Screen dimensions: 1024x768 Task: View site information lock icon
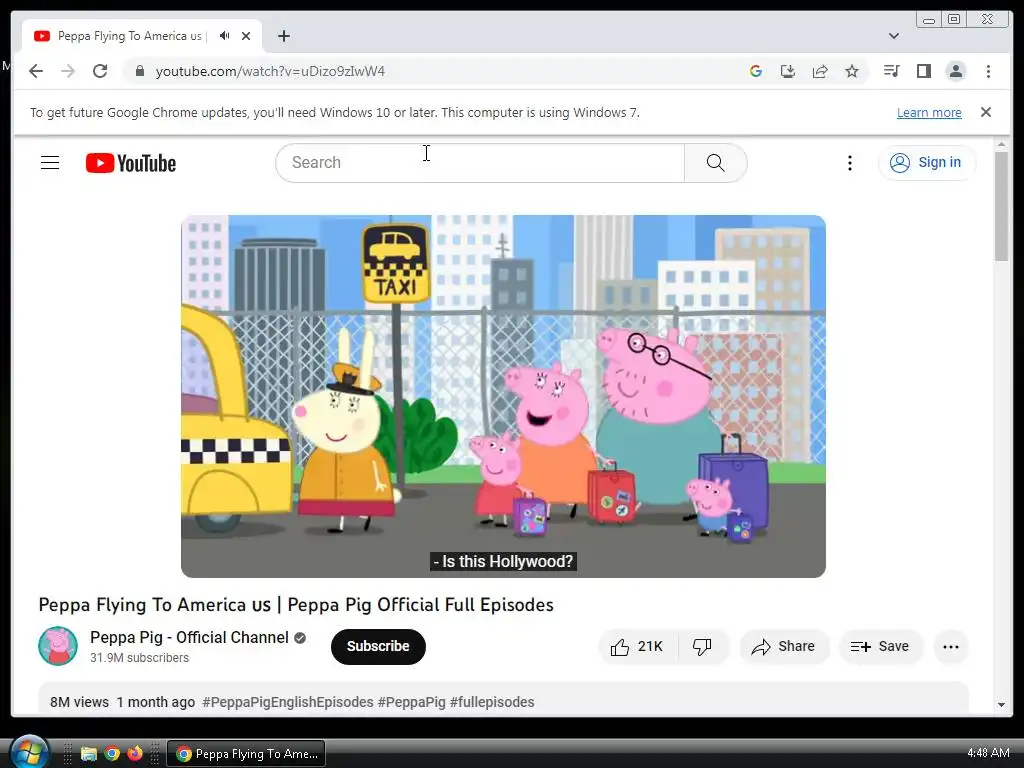(x=139, y=71)
